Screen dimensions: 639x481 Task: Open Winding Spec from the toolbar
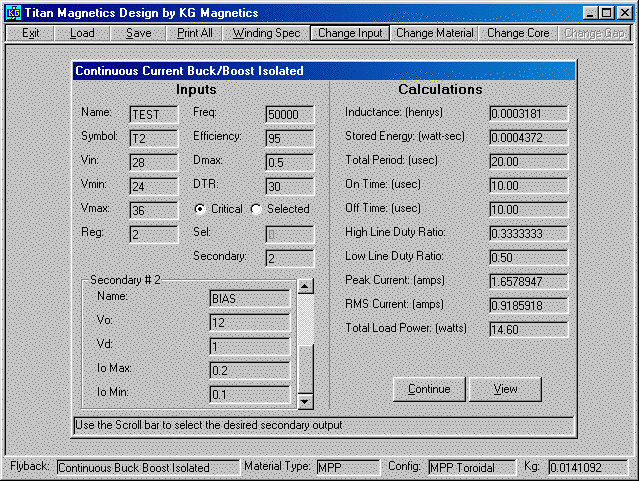[x=266, y=33]
